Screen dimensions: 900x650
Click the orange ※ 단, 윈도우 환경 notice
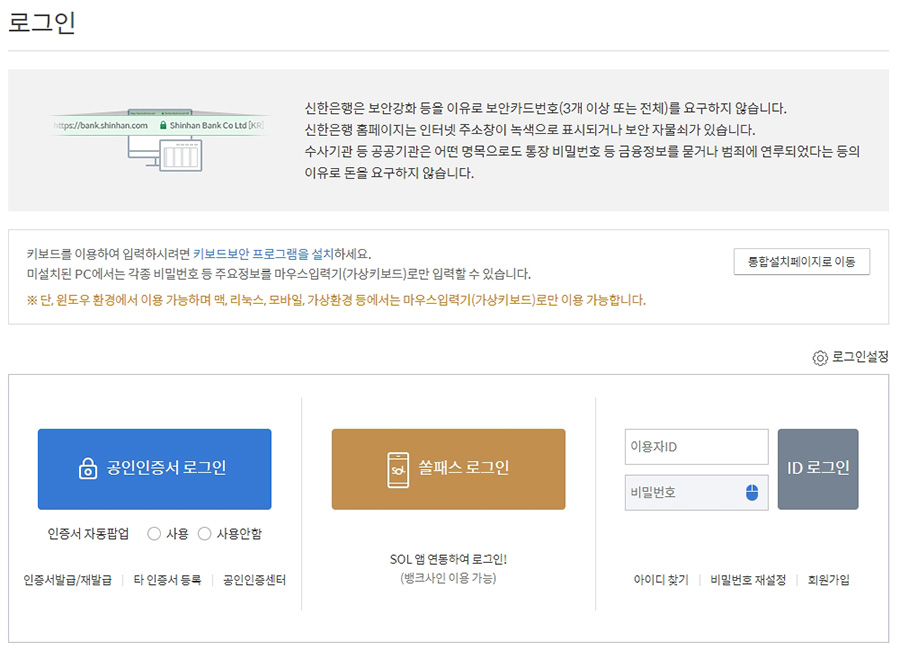(336, 300)
